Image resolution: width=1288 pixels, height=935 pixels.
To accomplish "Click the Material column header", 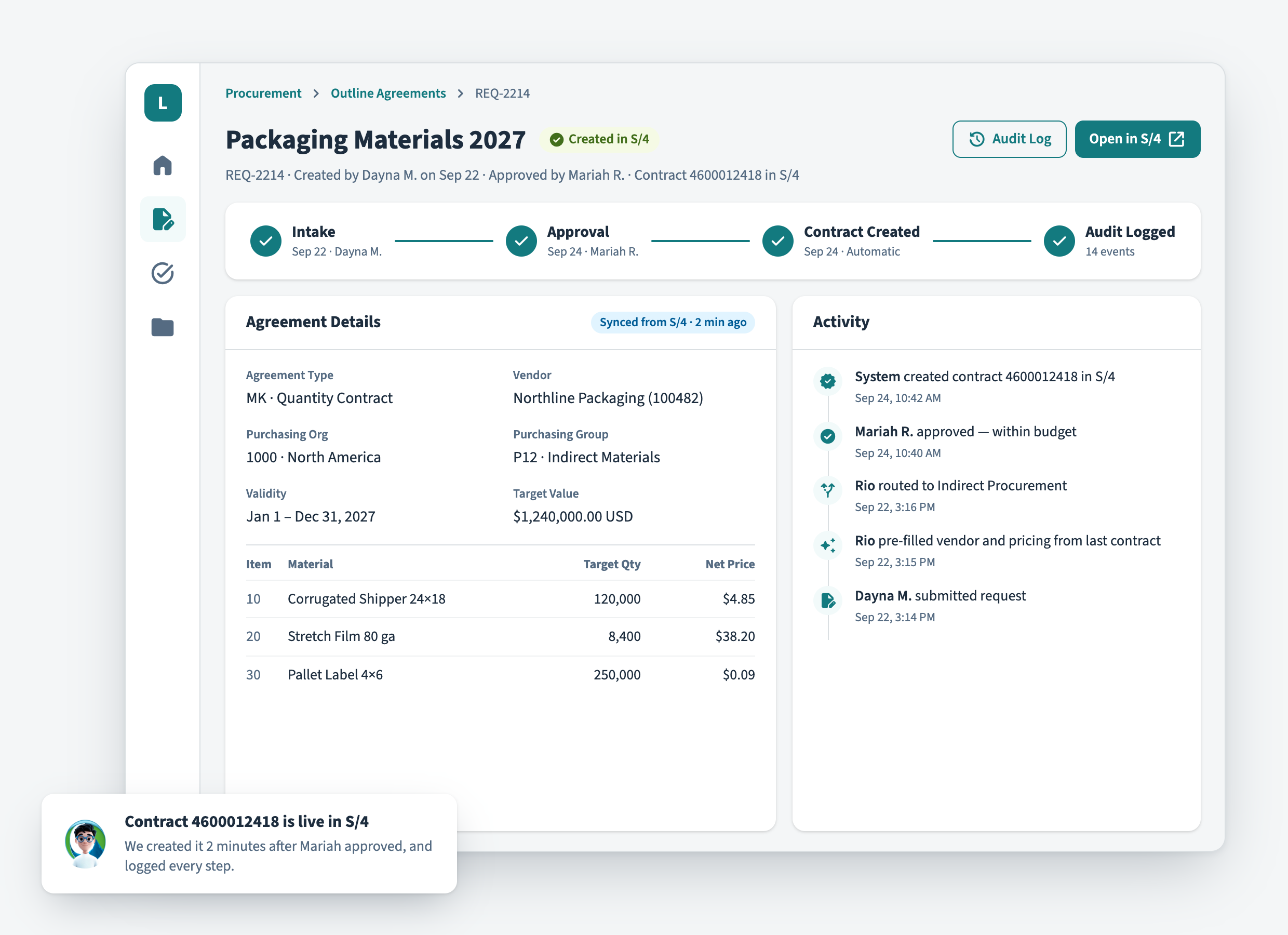I will pos(310,564).
